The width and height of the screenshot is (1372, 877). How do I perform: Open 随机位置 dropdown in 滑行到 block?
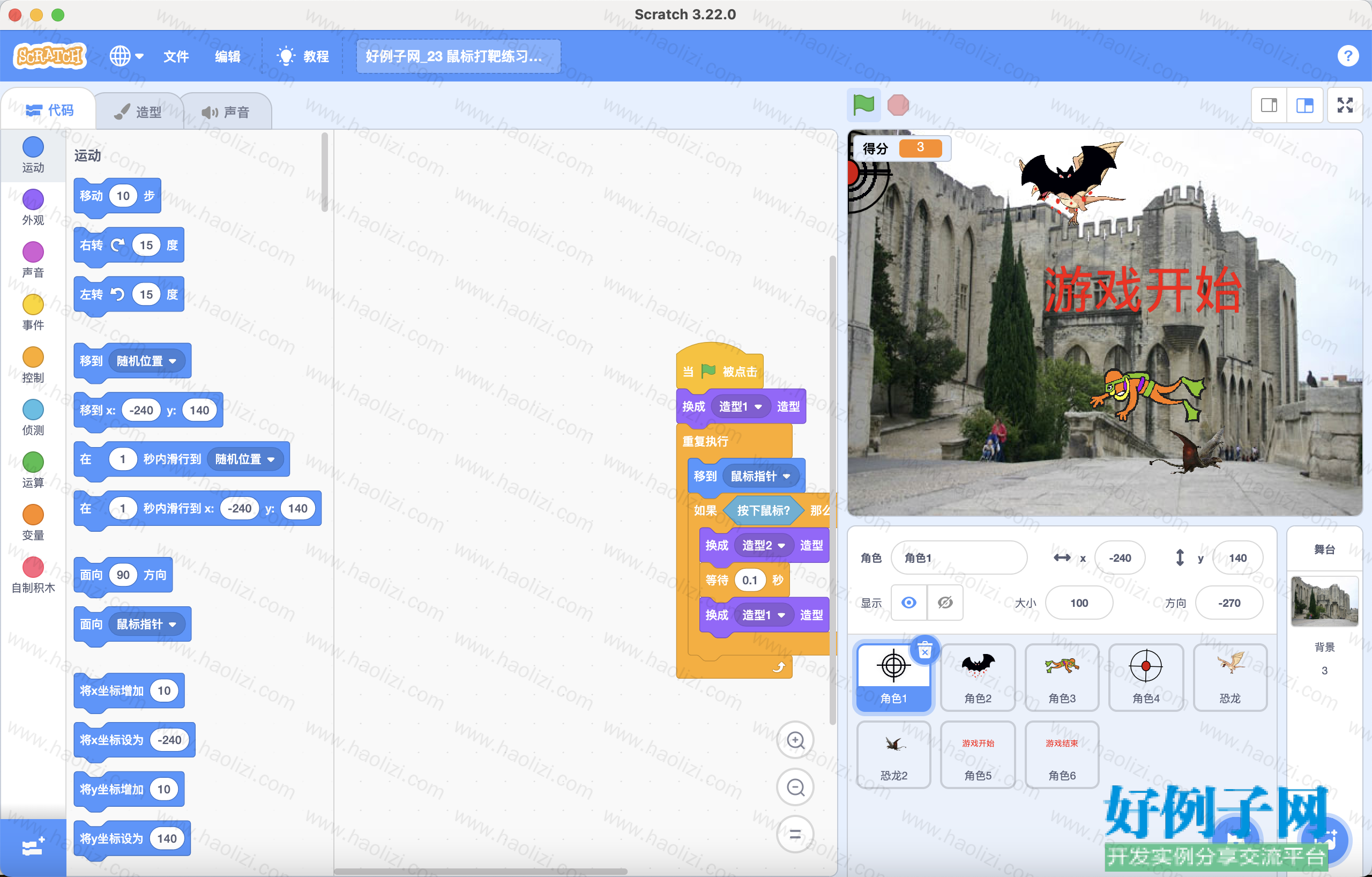[x=245, y=459]
